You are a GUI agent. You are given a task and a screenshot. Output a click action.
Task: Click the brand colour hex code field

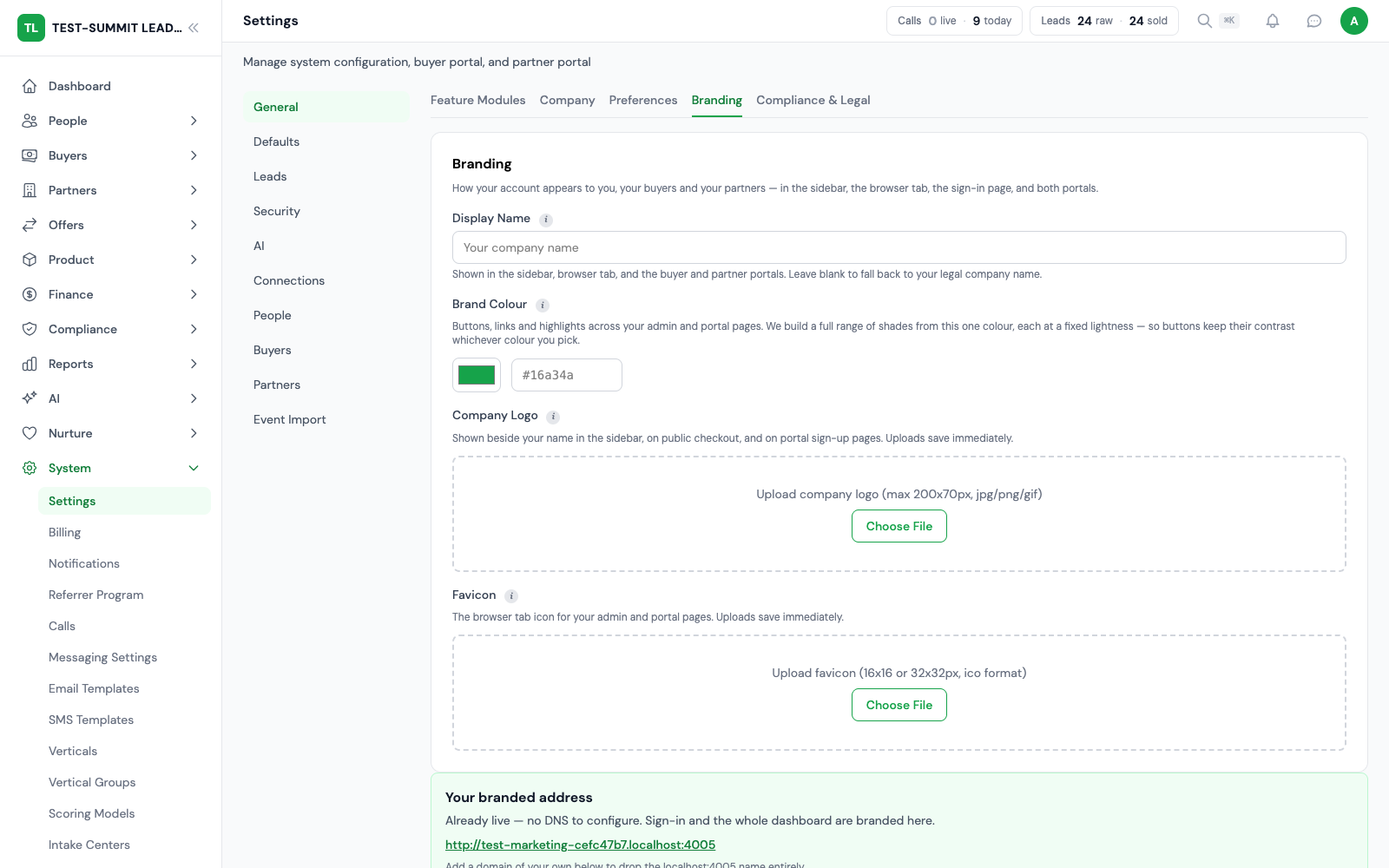(567, 375)
